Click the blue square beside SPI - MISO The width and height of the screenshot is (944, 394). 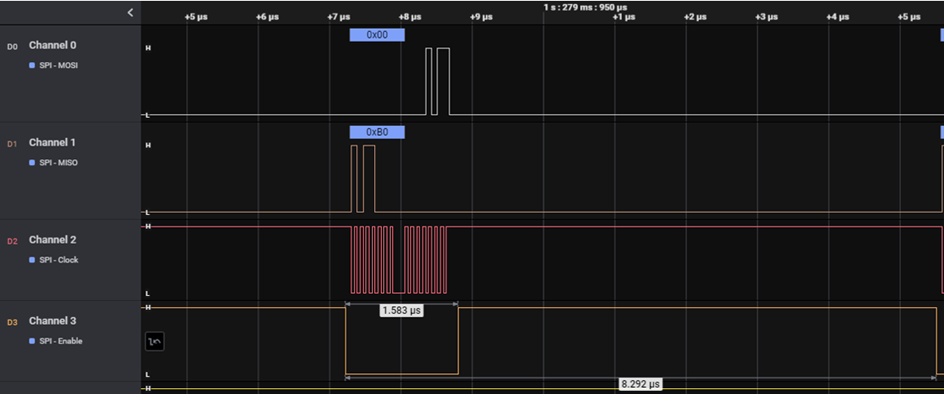[32, 163]
